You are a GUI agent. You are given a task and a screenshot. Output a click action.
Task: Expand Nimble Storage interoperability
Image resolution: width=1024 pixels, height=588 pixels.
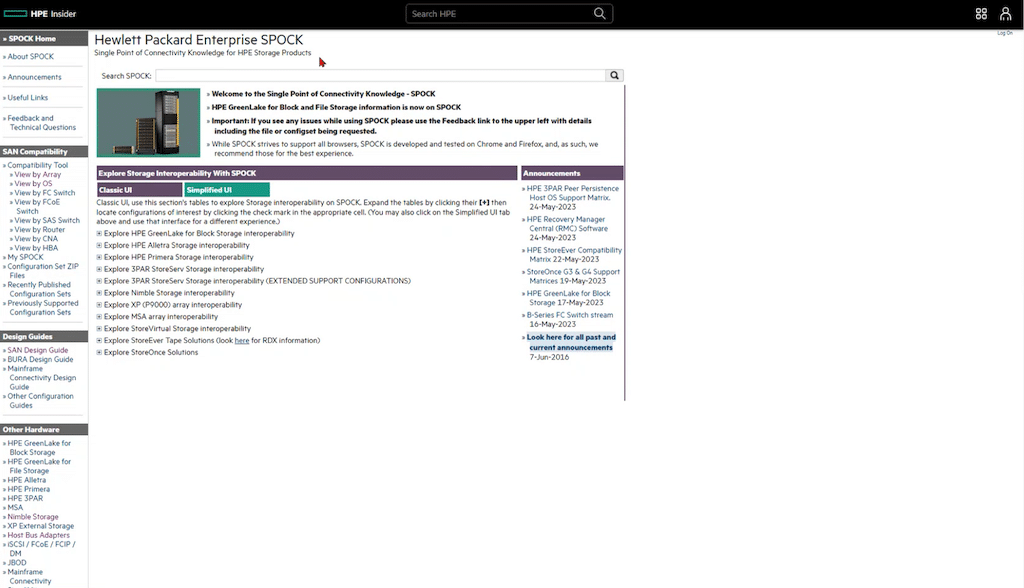99,293
